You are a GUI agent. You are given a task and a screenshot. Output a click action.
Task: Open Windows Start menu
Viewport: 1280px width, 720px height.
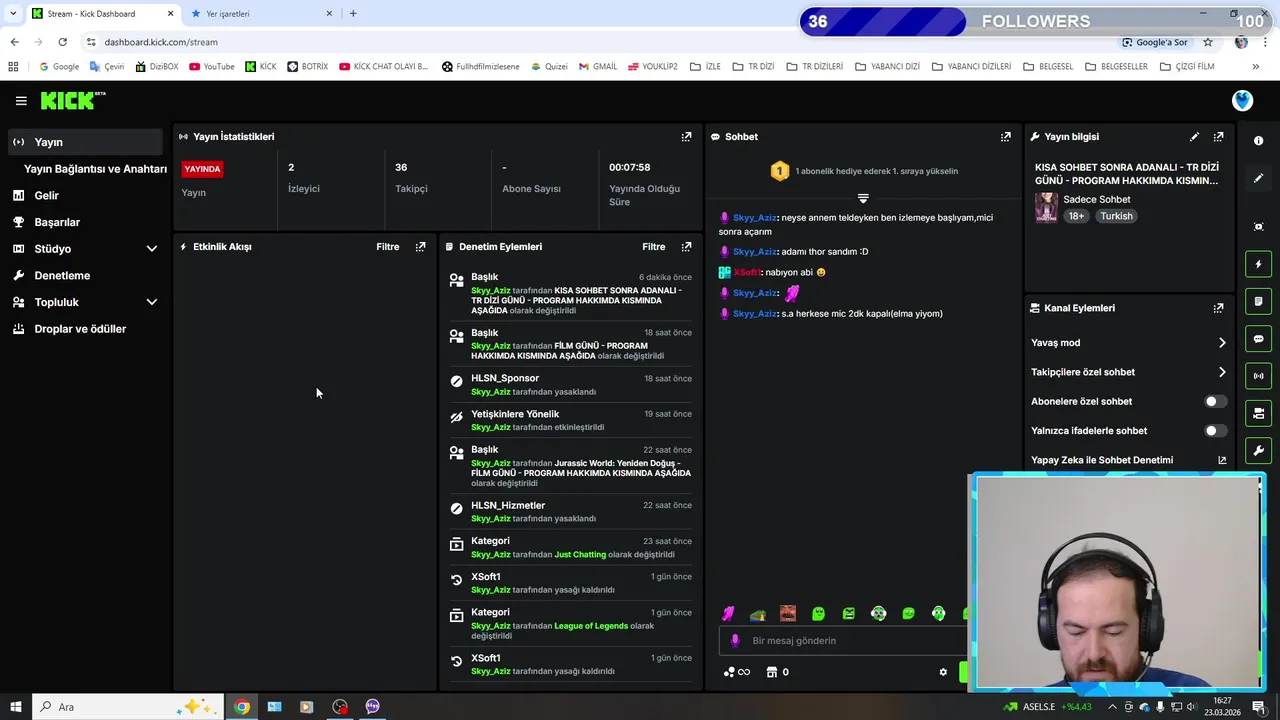click(15, 707)
